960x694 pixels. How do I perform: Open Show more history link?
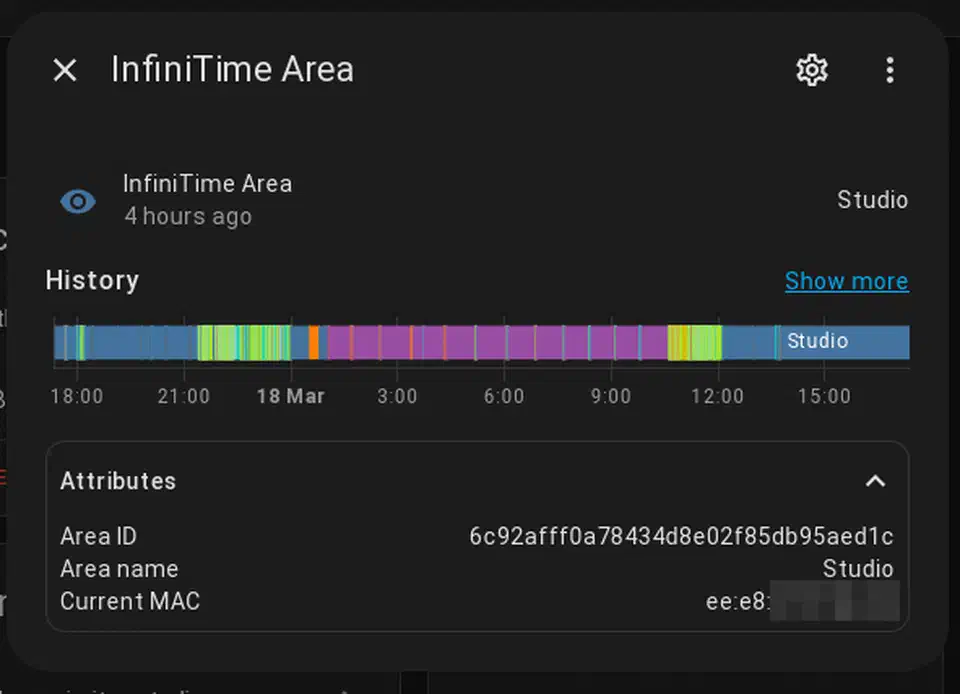pyautogui.click(x=846, y=281)
